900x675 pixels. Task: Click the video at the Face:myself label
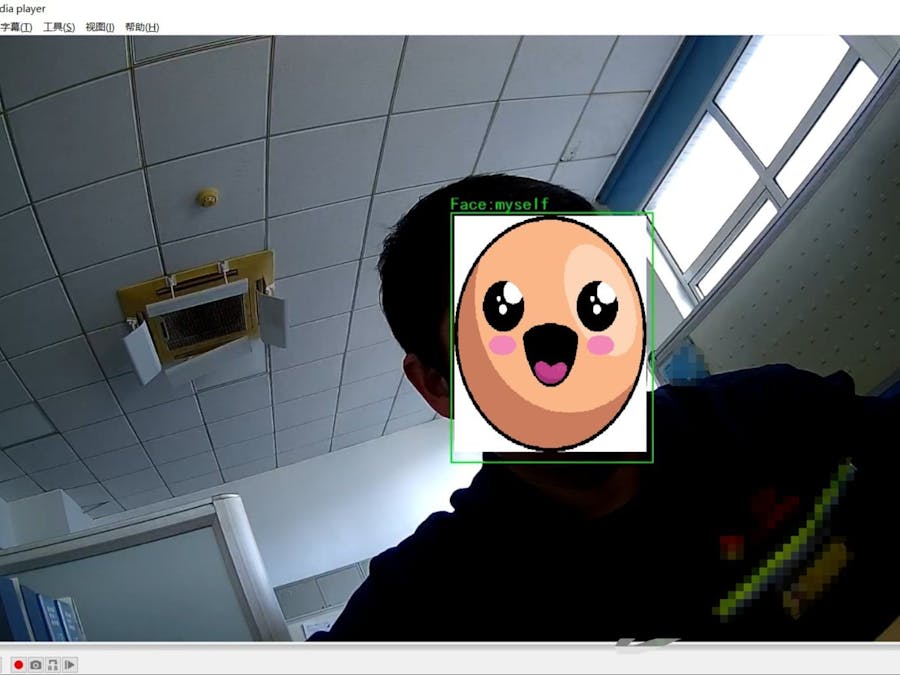click(499, 204)
